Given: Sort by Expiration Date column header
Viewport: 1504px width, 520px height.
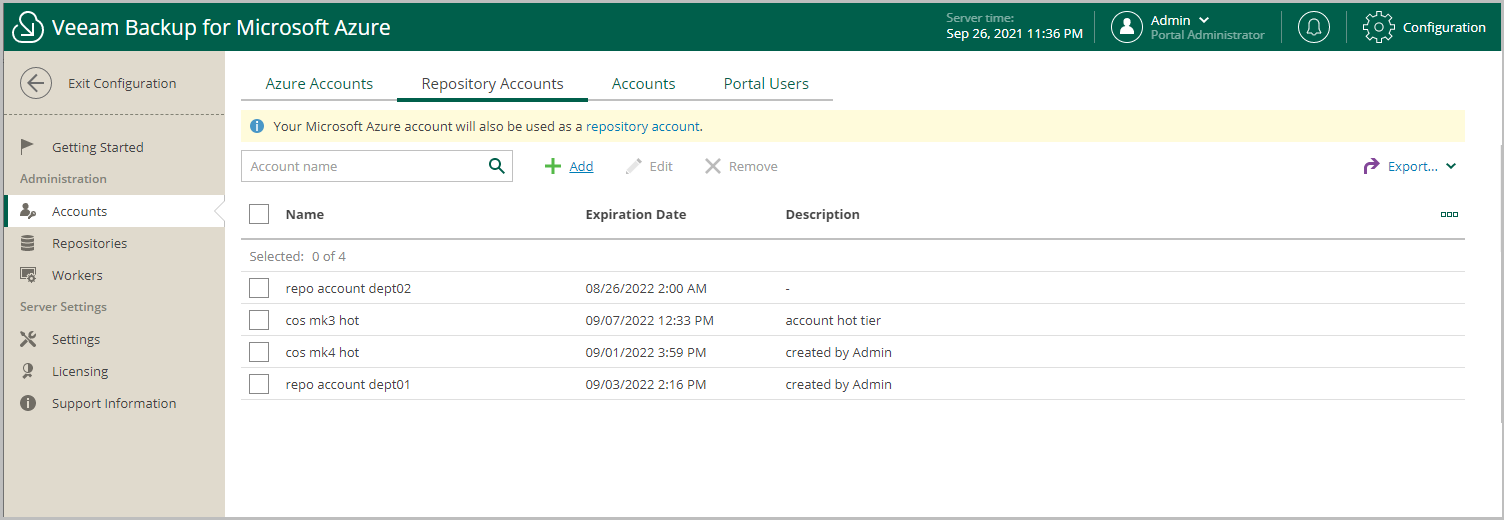Looking at the screenshot, I should (636, 214).
